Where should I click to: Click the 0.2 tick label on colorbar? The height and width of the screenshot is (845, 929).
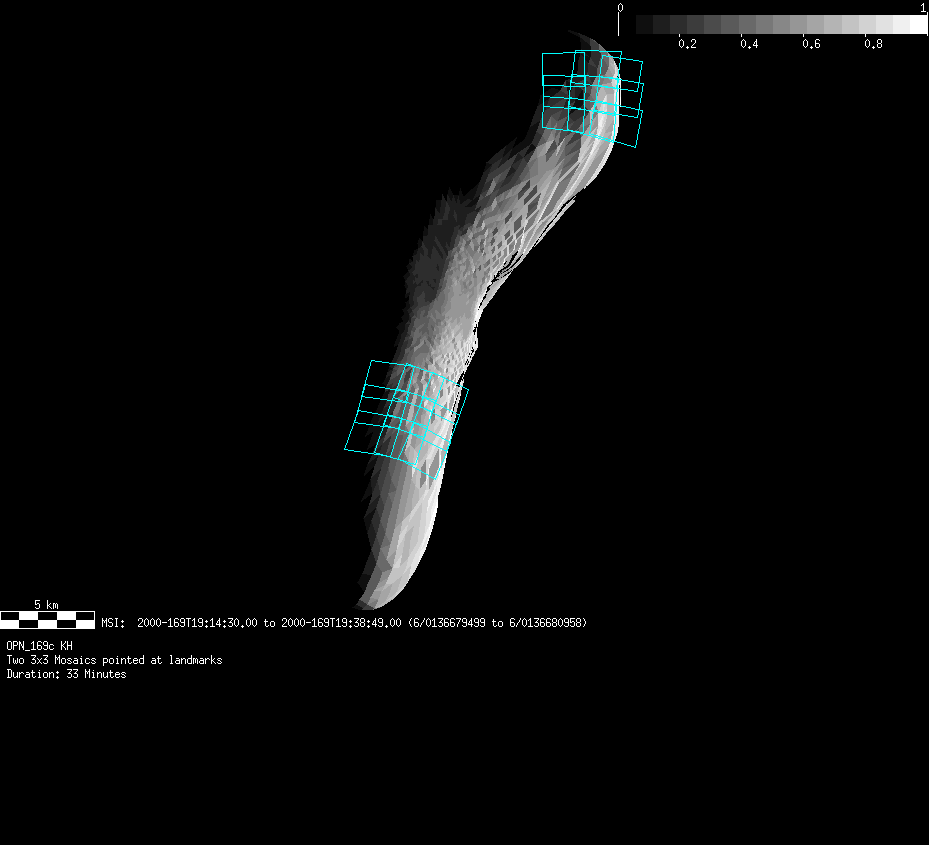[x=687, y=44]
